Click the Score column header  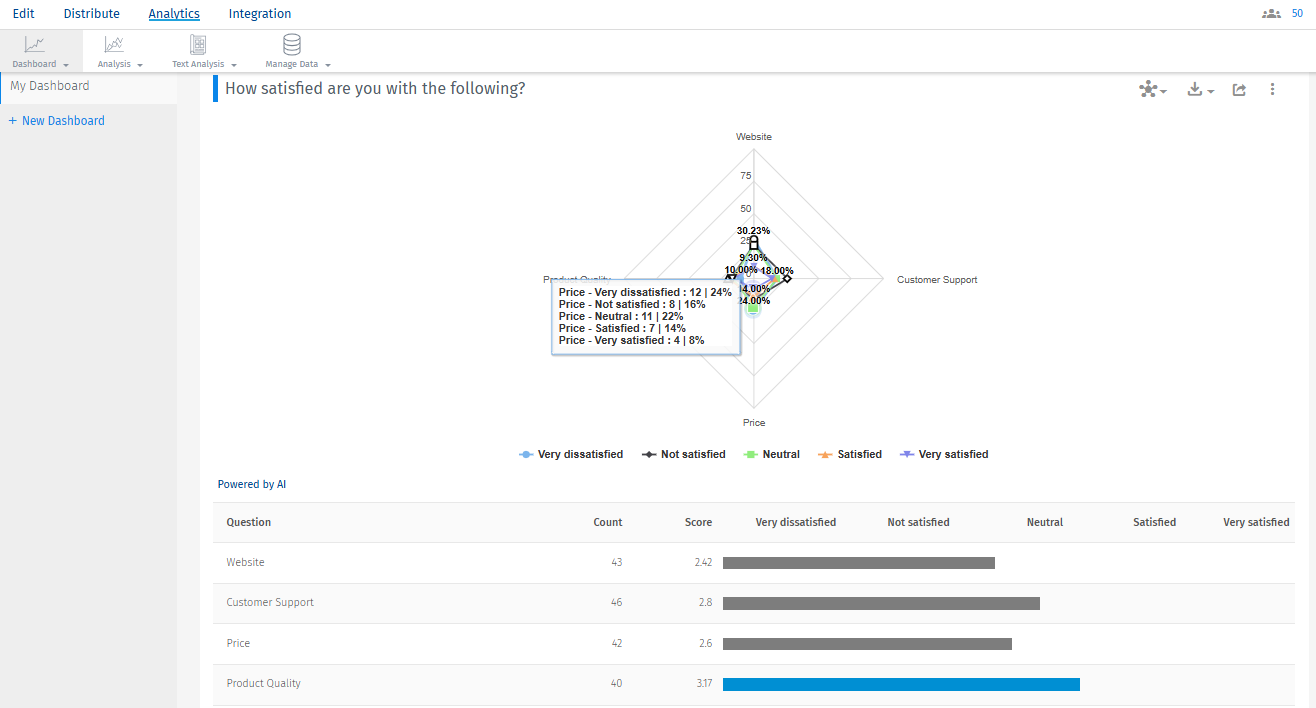pos(698,522)
